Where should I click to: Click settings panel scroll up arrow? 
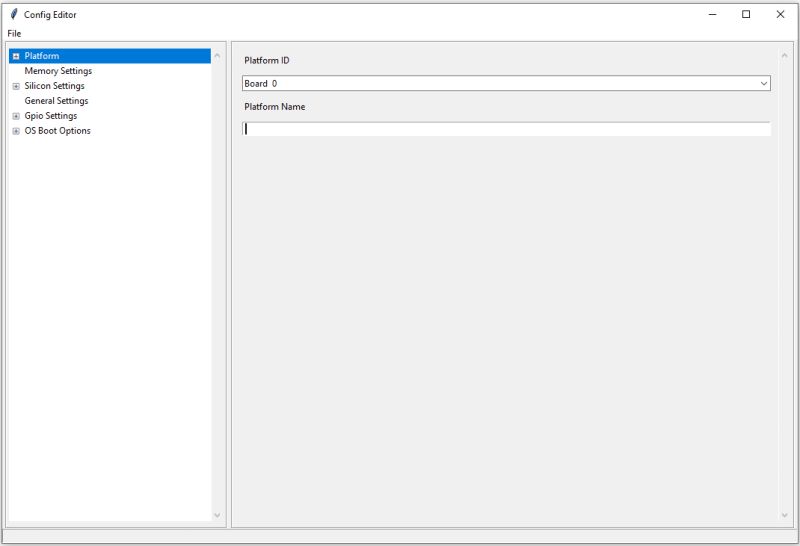[x=784, y=56]
